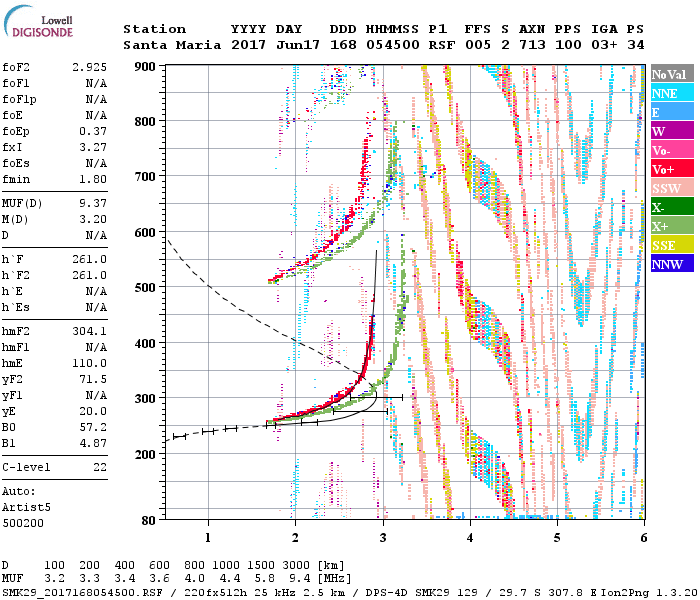Viewport: 700px width, 600px height.
Task: Click the 6 MHz x-axis label
Action: click(x=643, y=538)
